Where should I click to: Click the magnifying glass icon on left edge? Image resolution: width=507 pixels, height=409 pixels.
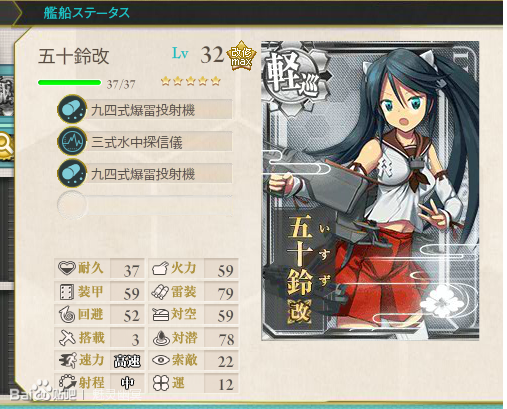(5, 145)
